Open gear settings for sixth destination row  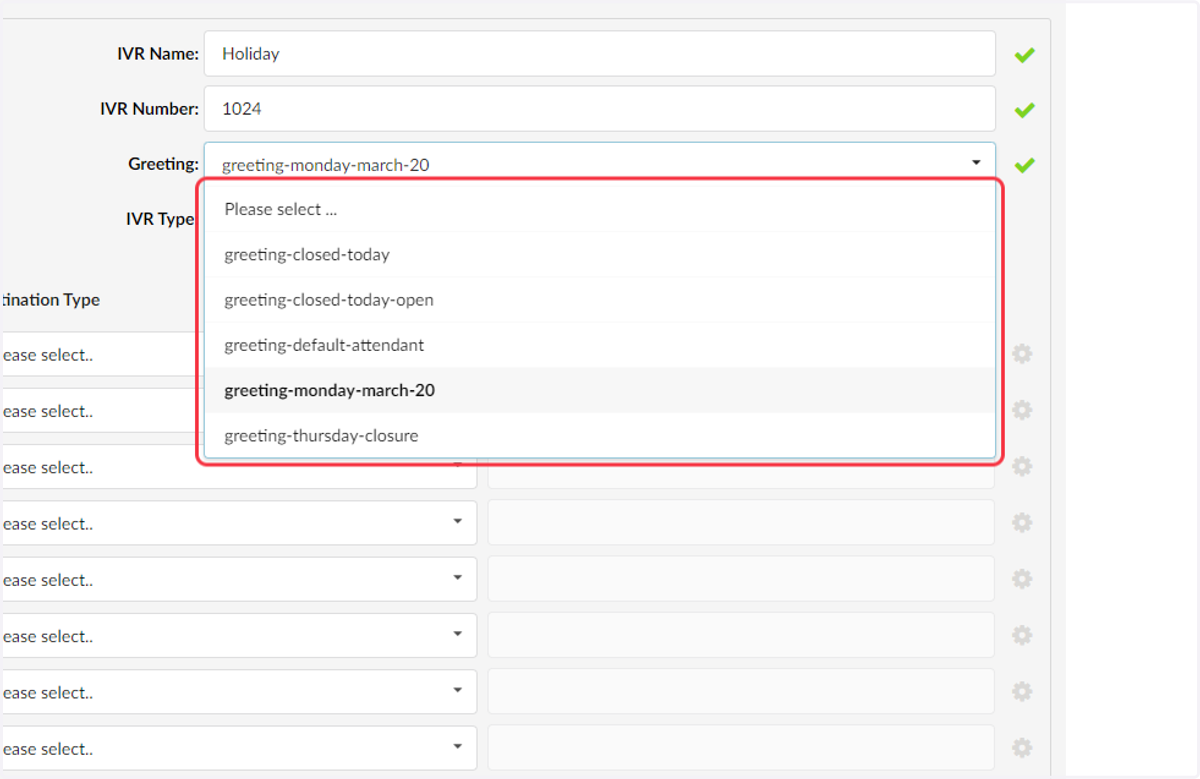point(1022,635)
